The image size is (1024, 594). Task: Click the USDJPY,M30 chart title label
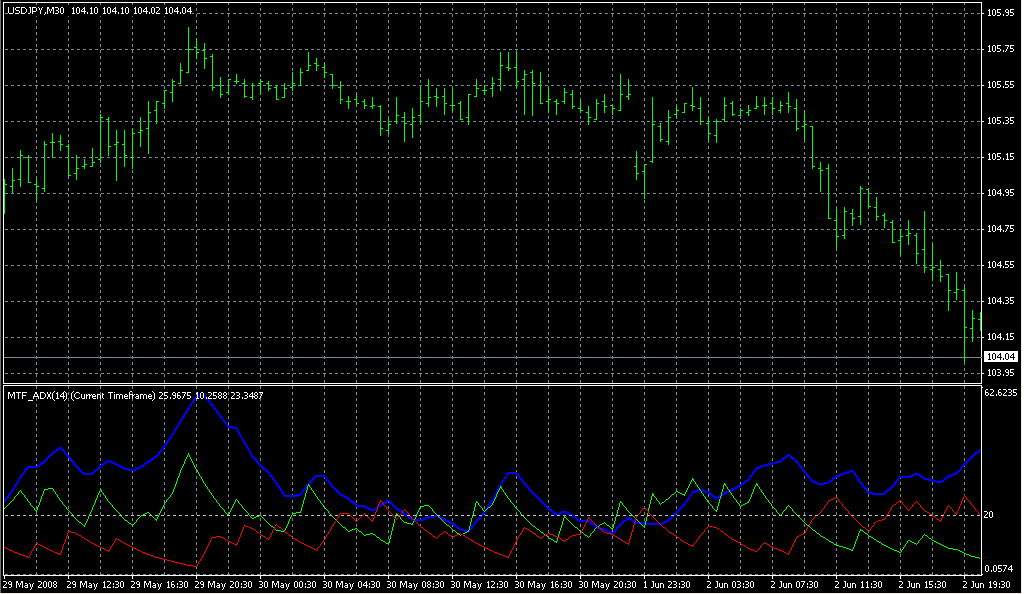(34, 11)
